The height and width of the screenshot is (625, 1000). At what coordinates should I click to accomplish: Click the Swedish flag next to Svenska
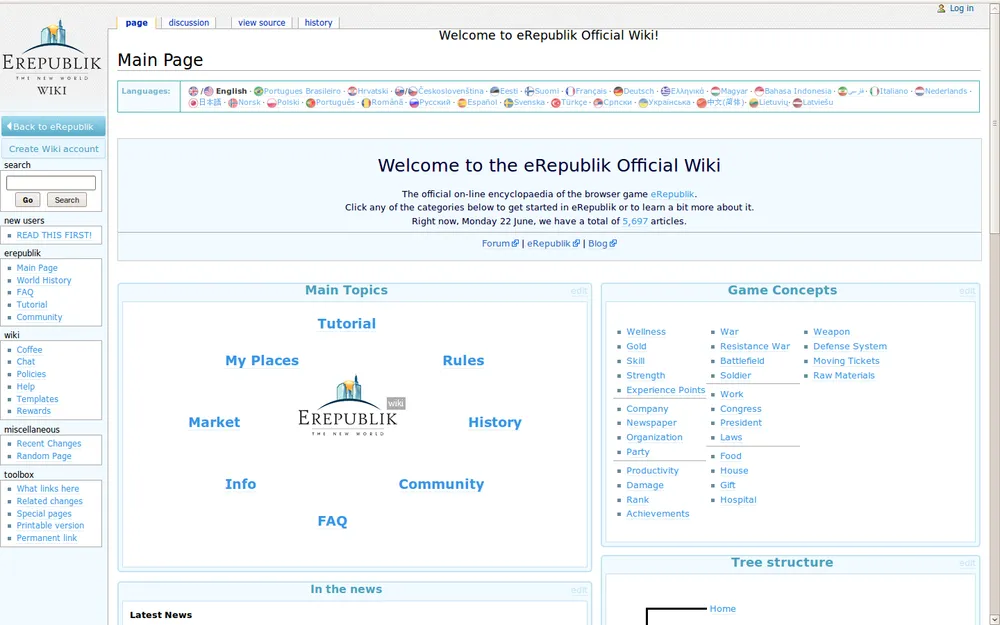[508, 103]
